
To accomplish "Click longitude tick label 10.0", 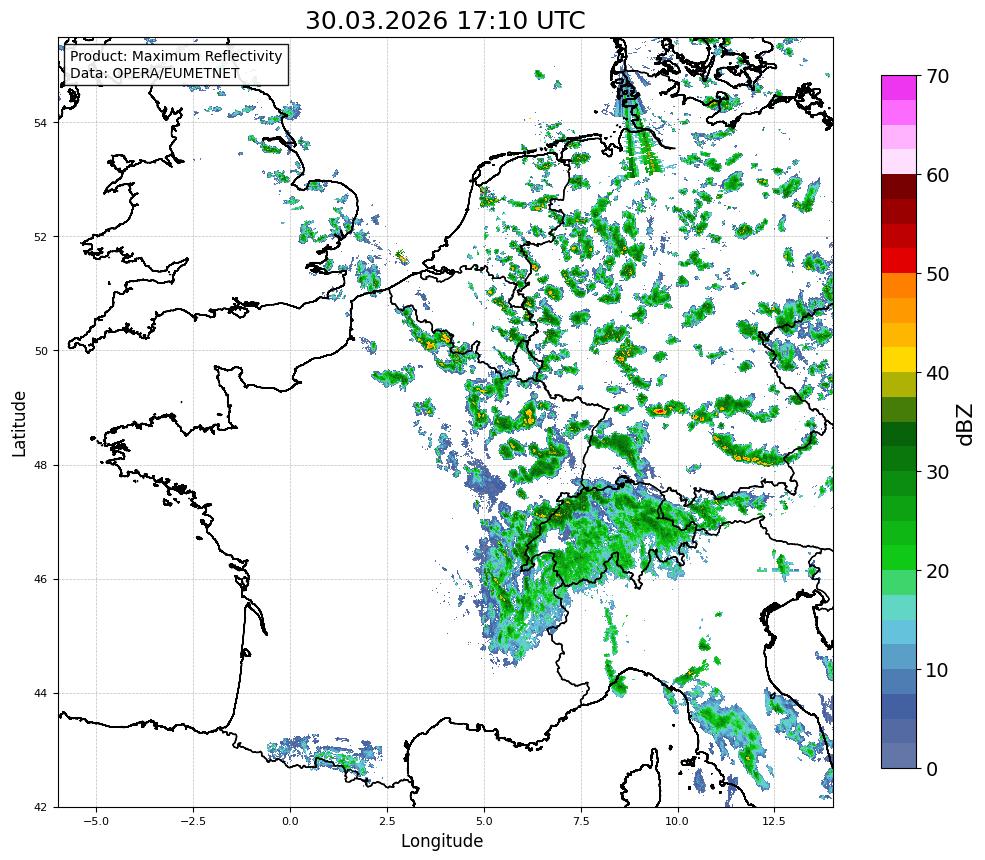I will 677,820.
